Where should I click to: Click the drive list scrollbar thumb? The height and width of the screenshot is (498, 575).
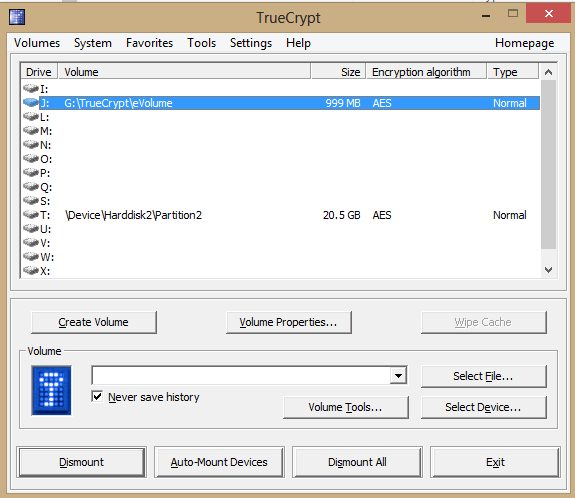(x=548, y=164)
